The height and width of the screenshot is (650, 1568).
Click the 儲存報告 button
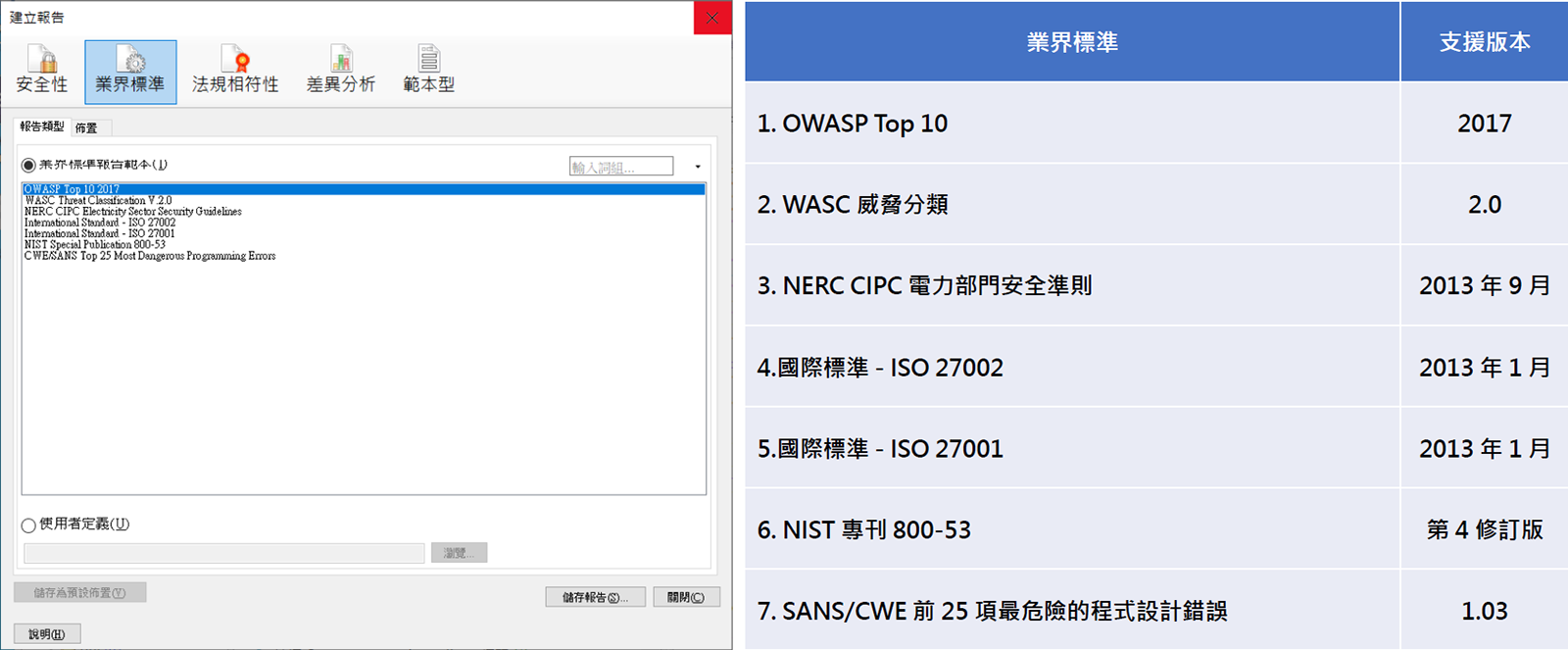[x=595, y=597]
